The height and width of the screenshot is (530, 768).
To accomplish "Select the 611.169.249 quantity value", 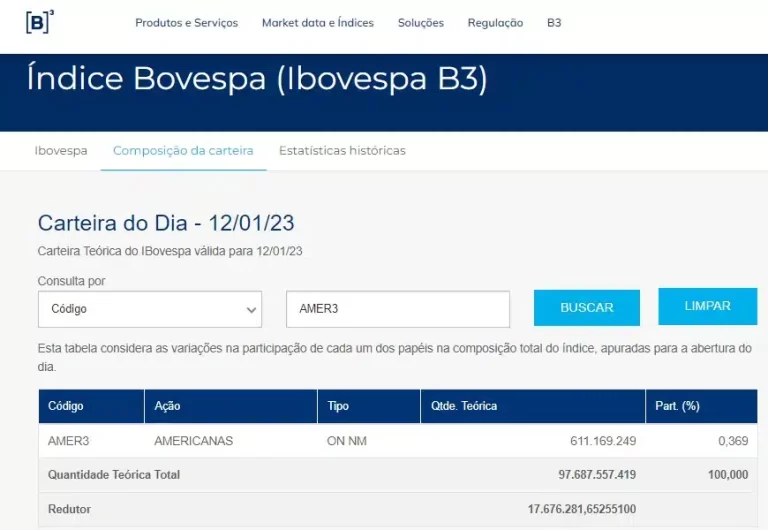I will pos(603,441).
